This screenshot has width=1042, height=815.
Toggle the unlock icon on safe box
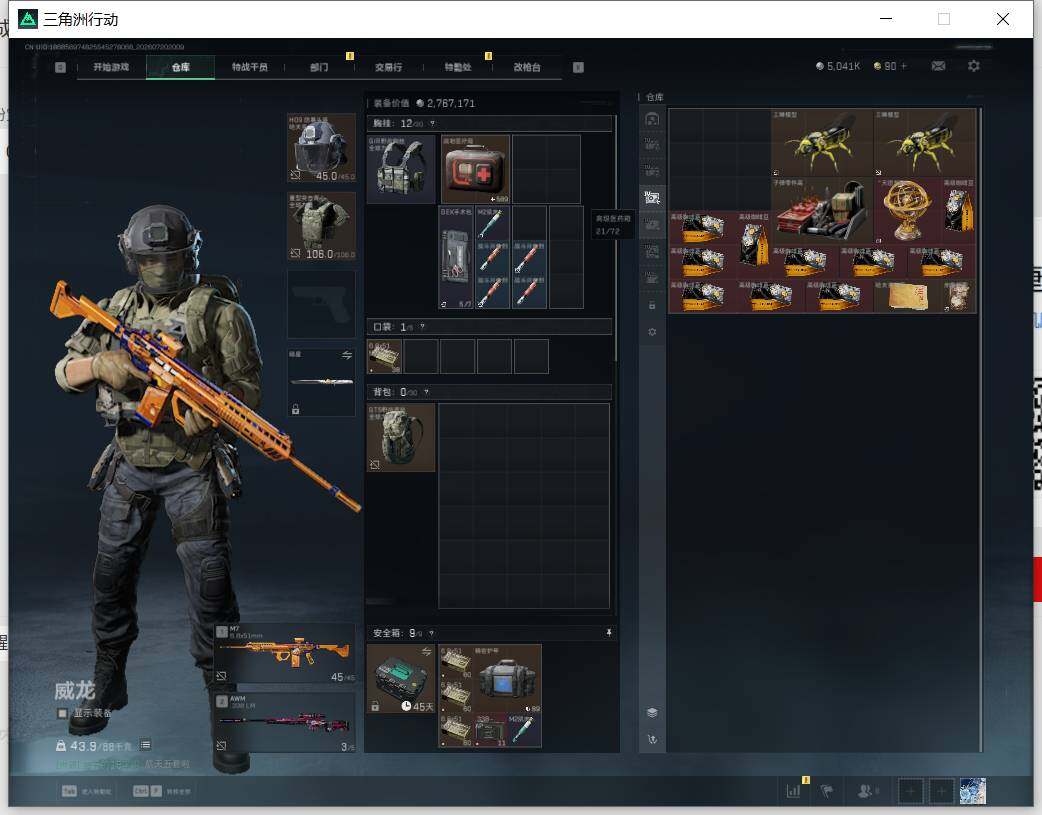pyautogui.click(x=375, y=706)
